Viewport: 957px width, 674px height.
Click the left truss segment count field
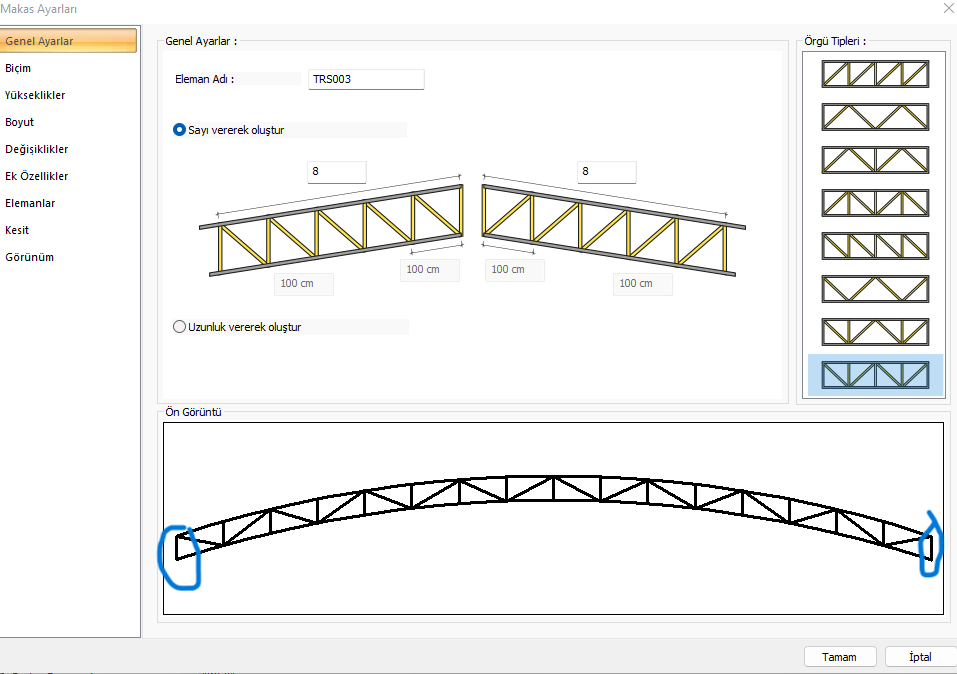[x=336, y=172]
